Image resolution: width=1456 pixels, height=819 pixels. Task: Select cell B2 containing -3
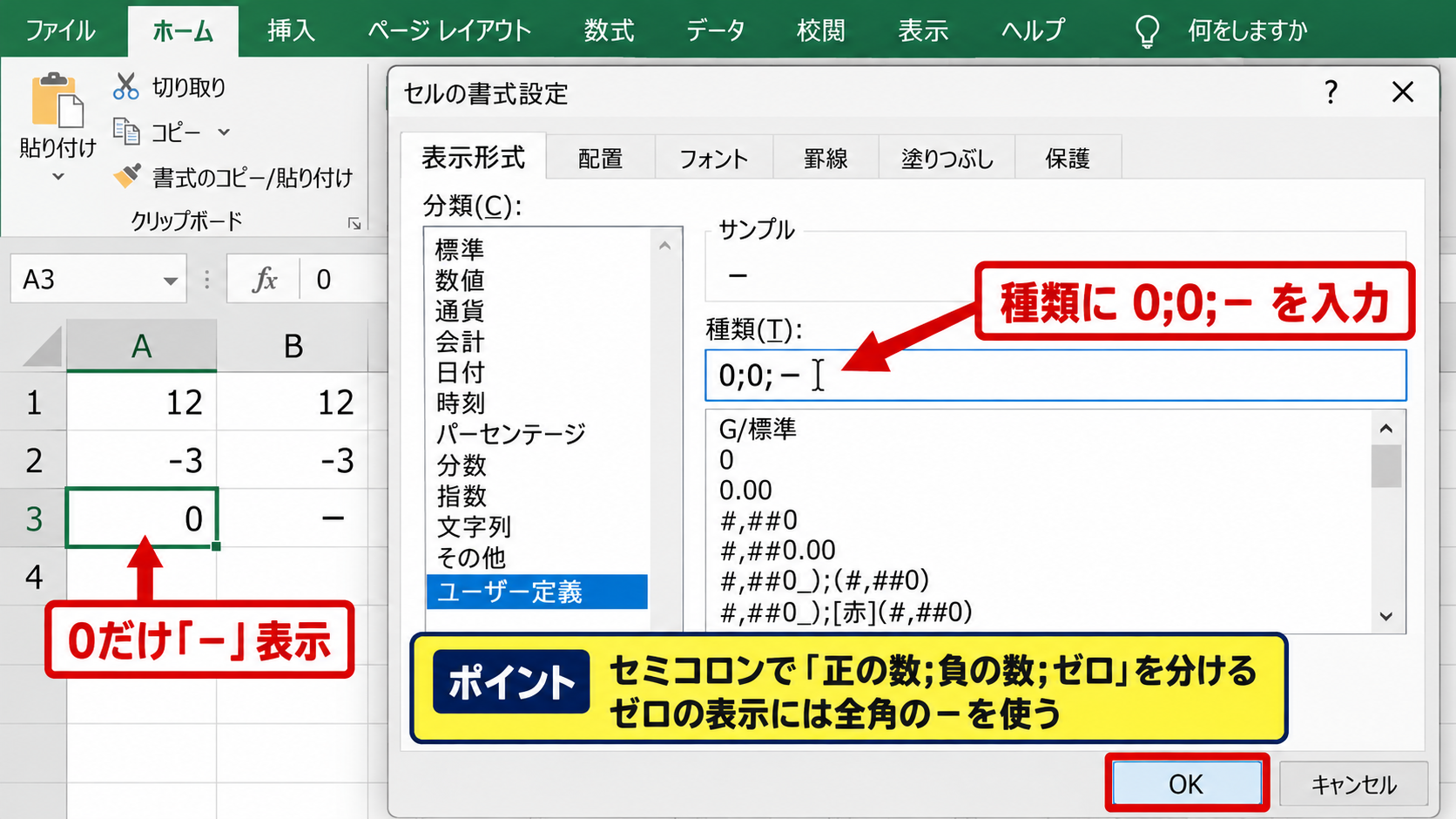tap(293, 460)
